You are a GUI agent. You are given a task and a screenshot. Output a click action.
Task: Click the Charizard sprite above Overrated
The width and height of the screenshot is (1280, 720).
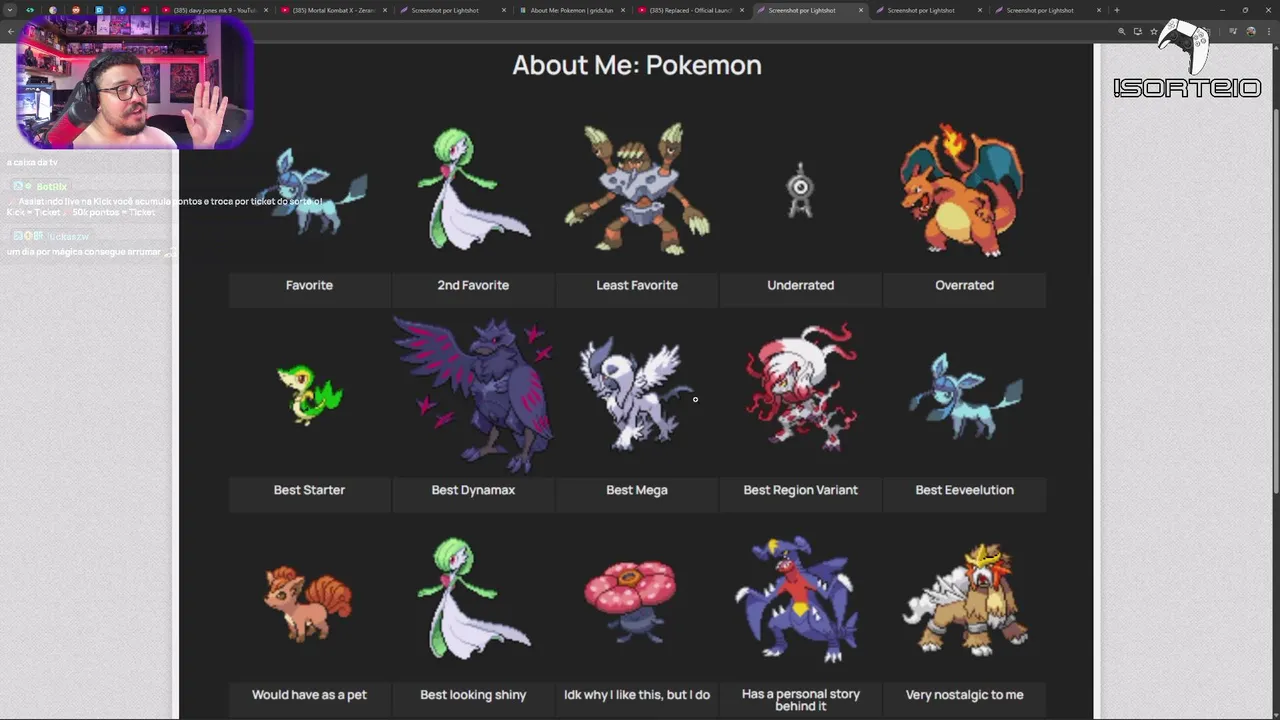coord(964,190)
